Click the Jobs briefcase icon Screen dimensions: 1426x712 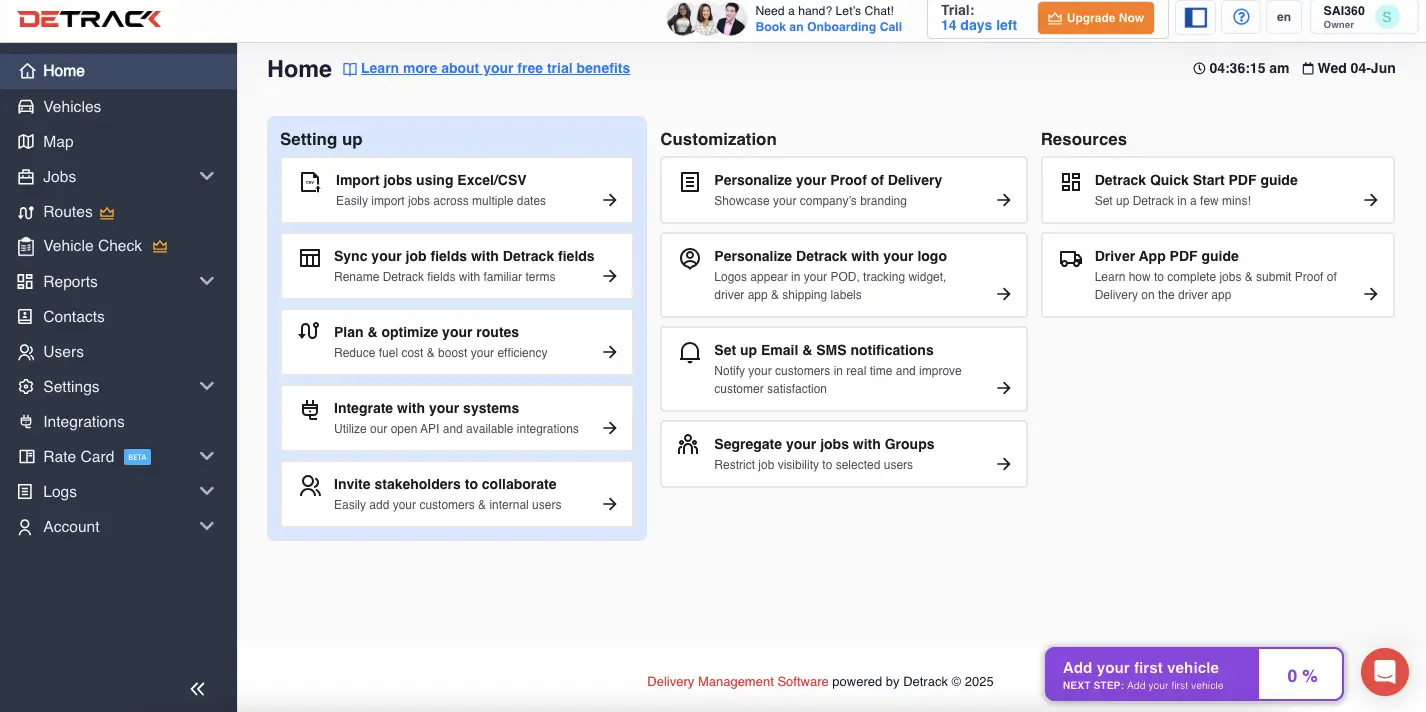26,177
